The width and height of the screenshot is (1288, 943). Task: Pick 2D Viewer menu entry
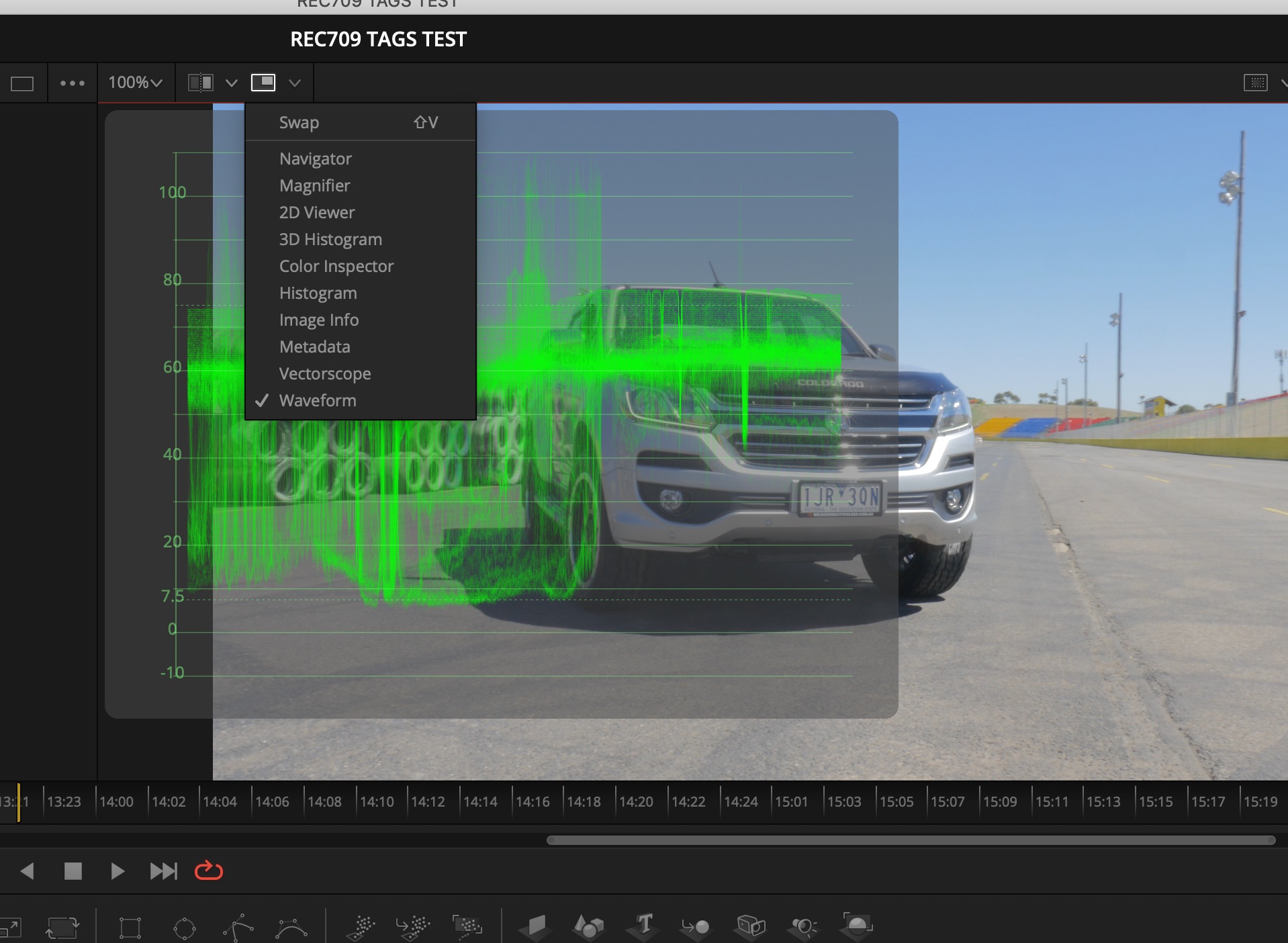pos(361,212)
